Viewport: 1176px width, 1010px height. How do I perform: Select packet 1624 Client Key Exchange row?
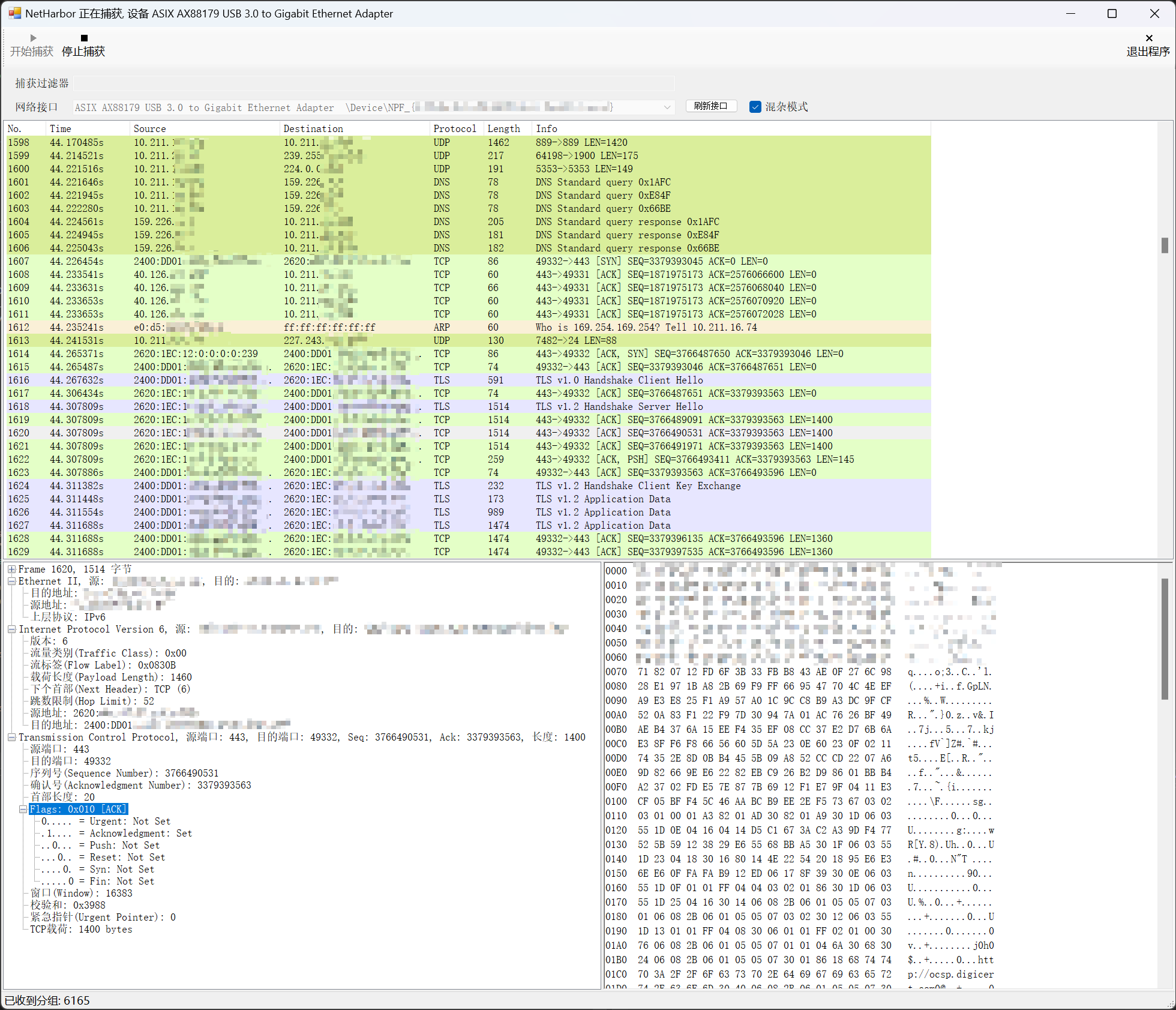(x=468, y=485)
